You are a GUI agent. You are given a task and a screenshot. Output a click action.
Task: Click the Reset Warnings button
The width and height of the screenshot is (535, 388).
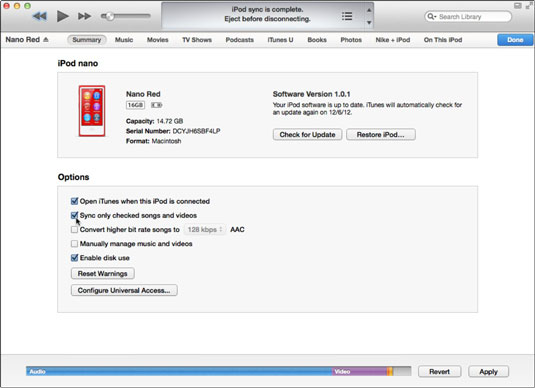(103, 273)
